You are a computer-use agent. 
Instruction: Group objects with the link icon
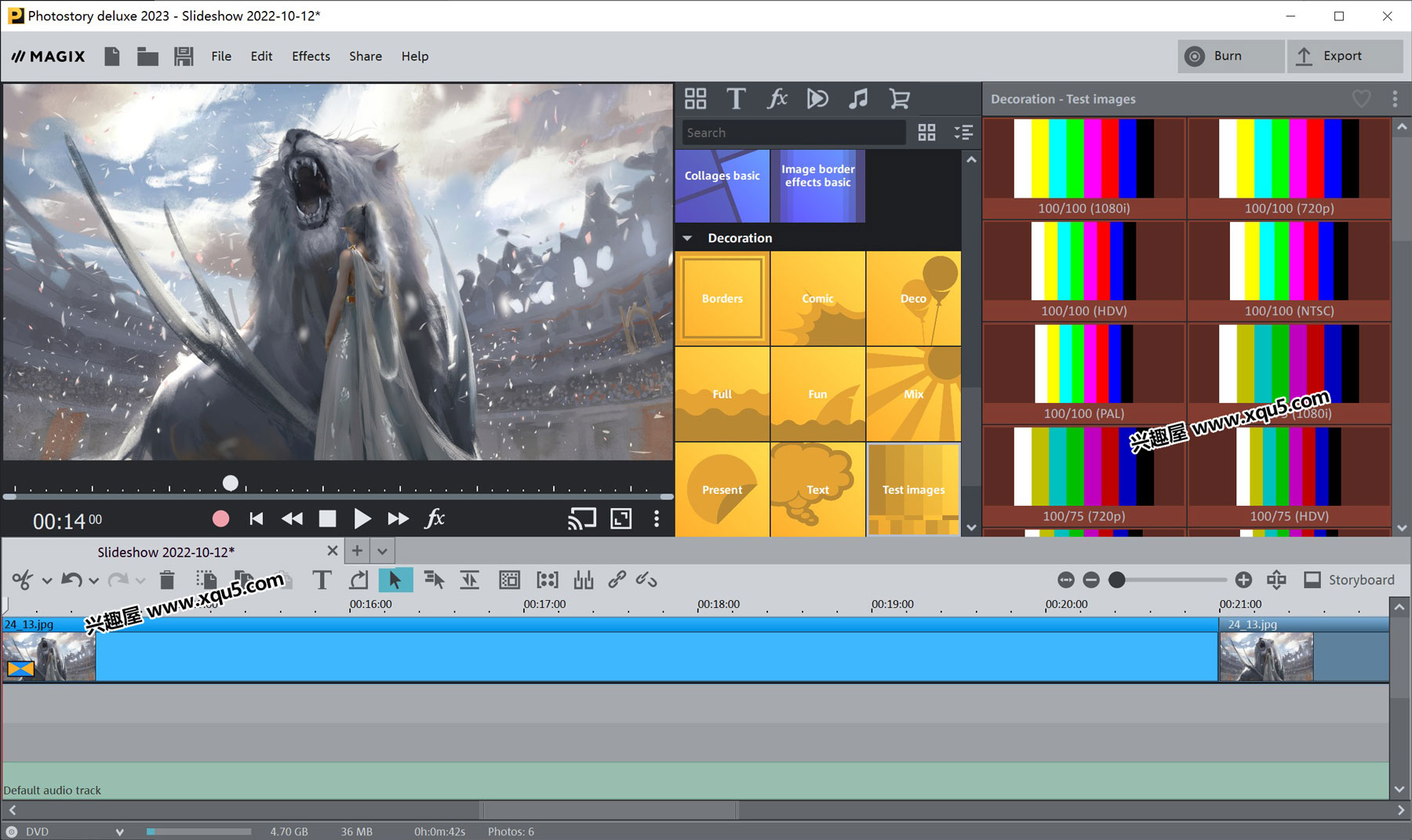point(617,580)
